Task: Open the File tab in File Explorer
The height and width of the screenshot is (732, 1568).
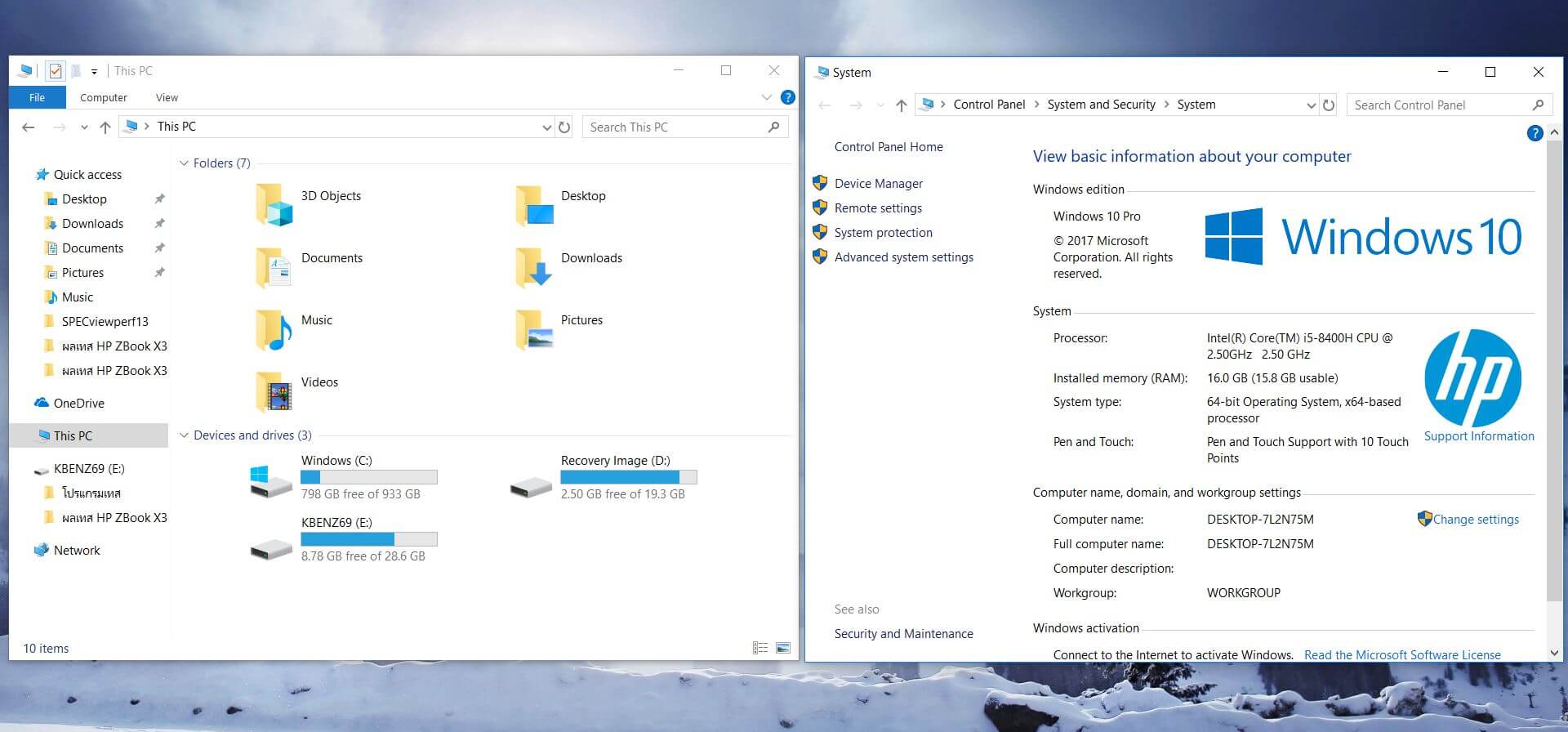Action: [37, 97]
